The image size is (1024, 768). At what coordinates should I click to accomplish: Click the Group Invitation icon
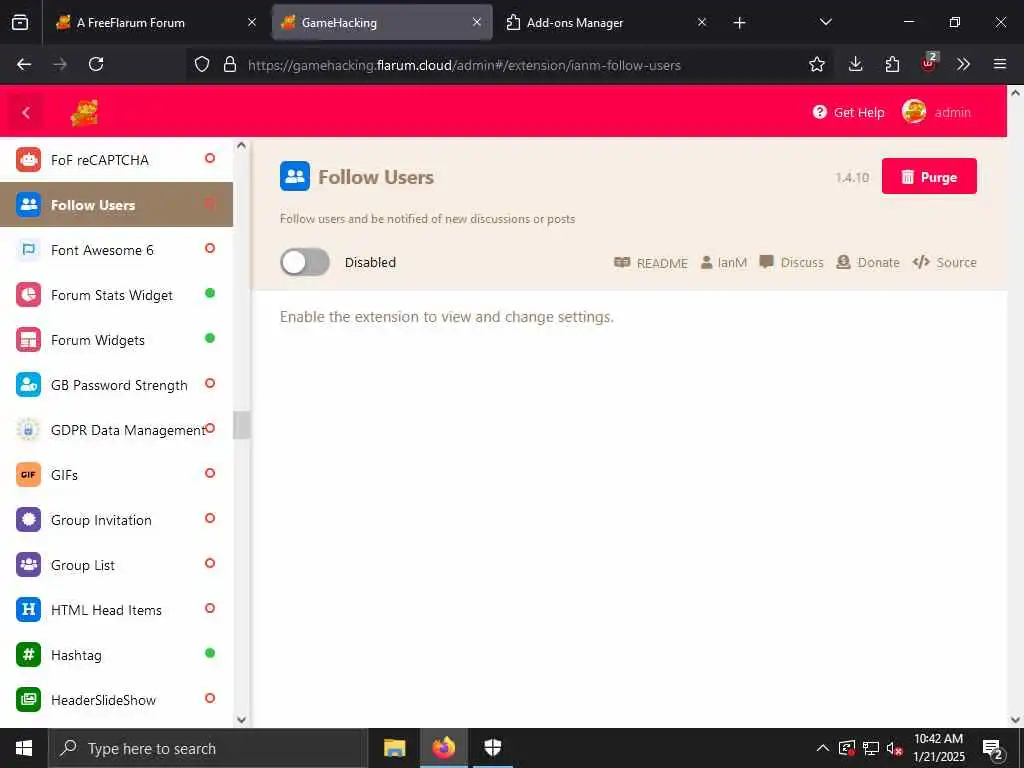pos(28,520)
